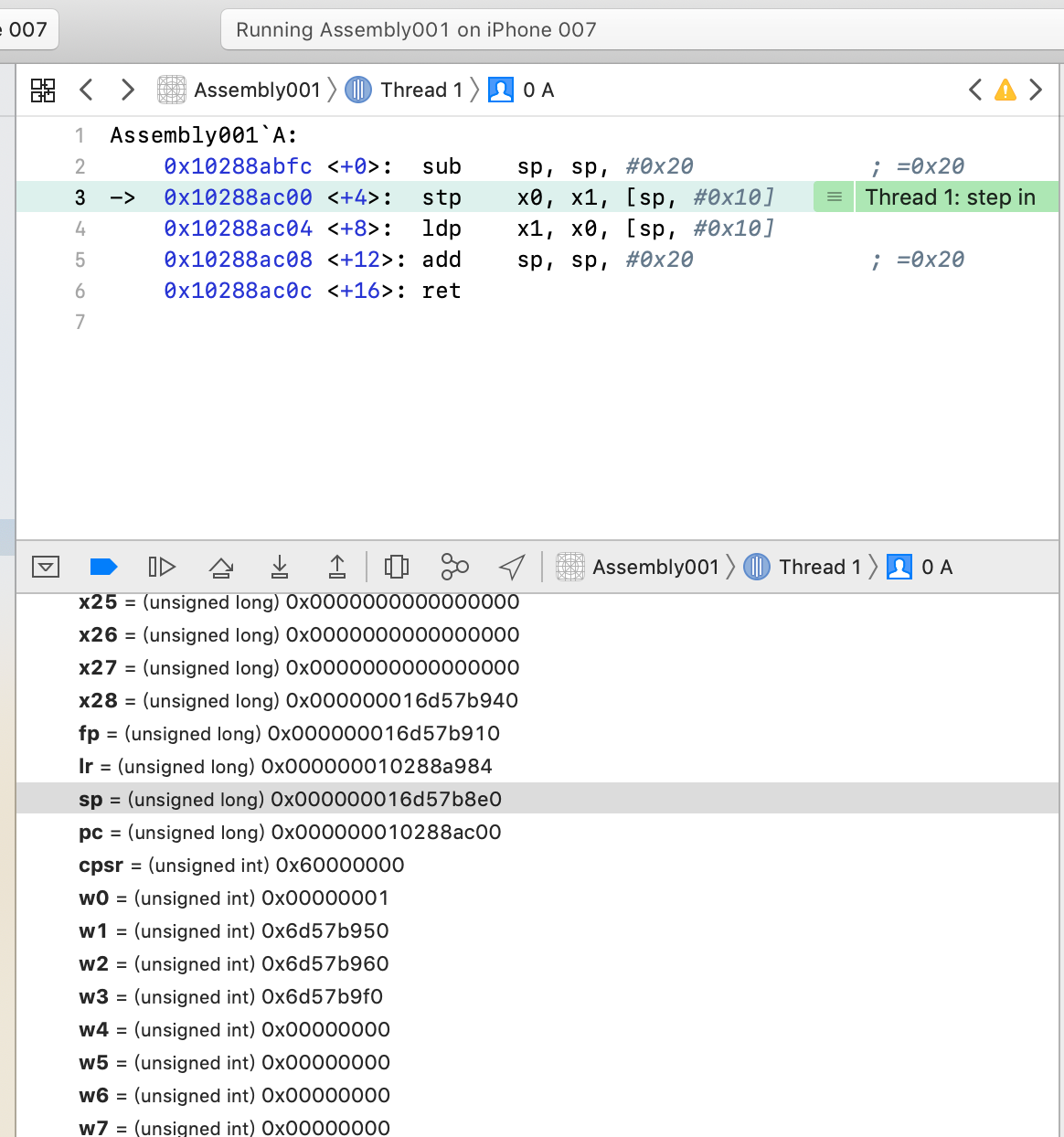The height and width of the screenshot is (1137, 1064).
Task: Click the annotation handle beside step in
Action: tap(834, 197)
